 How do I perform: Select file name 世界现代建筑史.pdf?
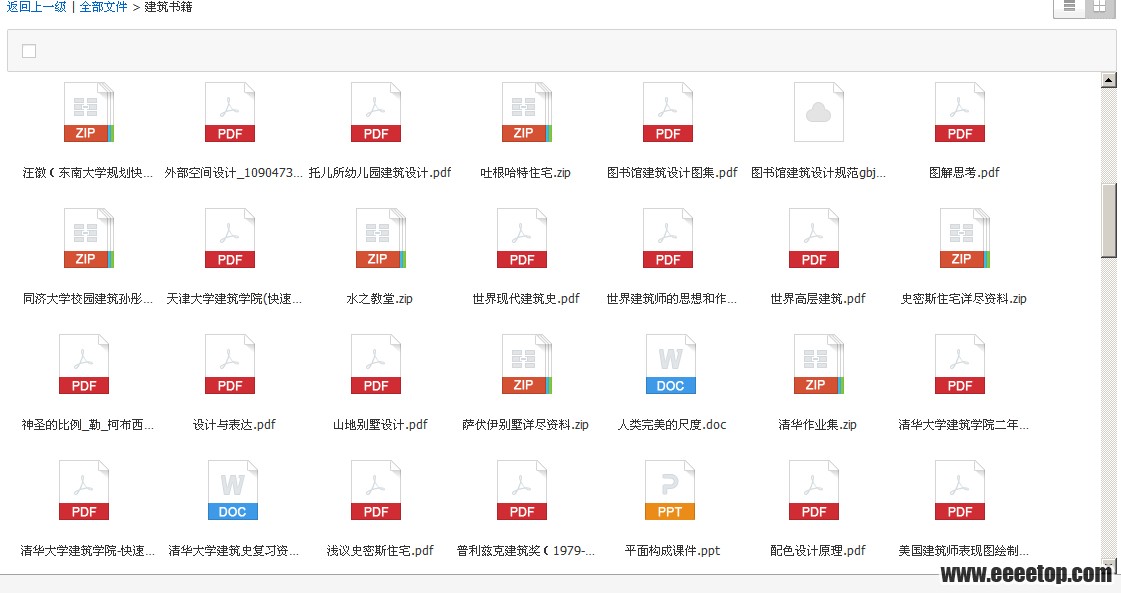click(x=525, y=299)
